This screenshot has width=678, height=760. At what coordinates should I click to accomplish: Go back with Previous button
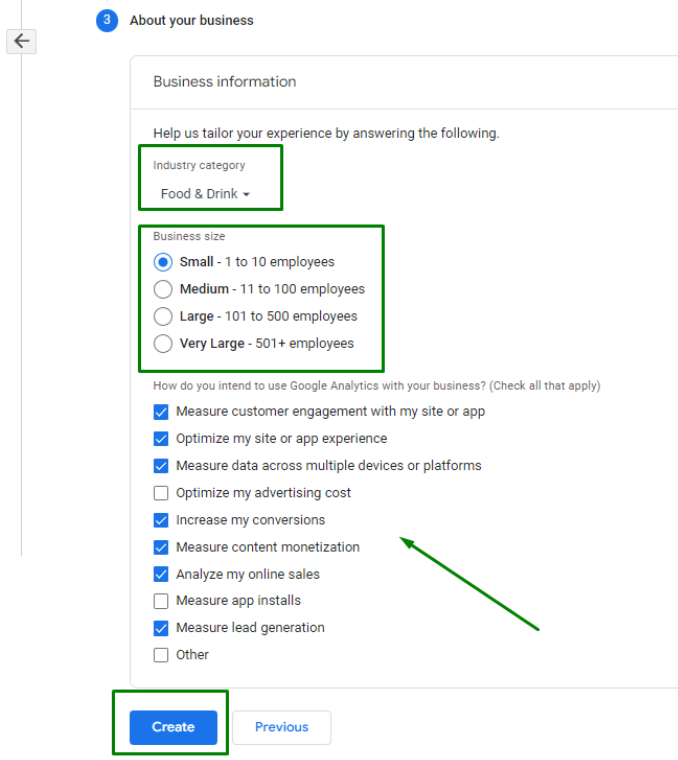click(282, 728)
